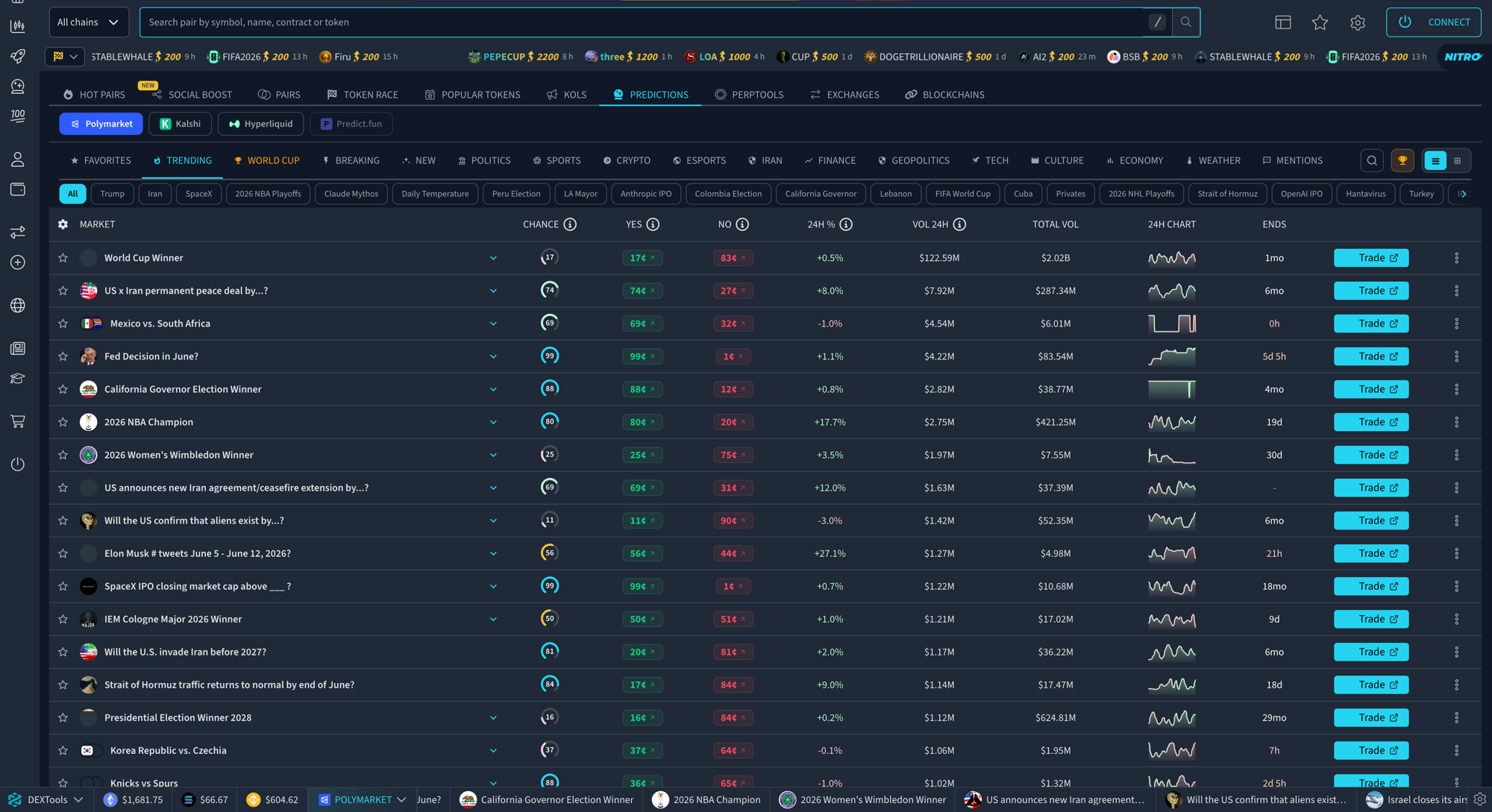
Task: Open the POLYMARKET dropdown in bottom bar
Action: [x=362, y=799]
